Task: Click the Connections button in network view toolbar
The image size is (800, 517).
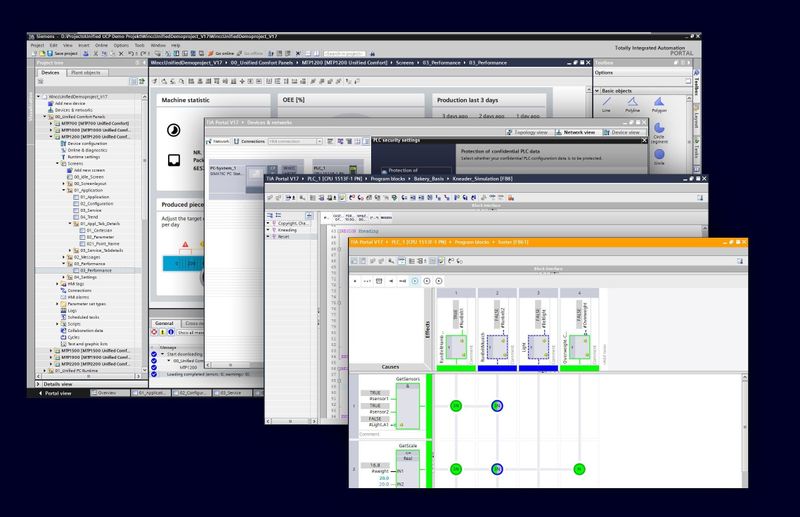Action: tap(249, 141)
